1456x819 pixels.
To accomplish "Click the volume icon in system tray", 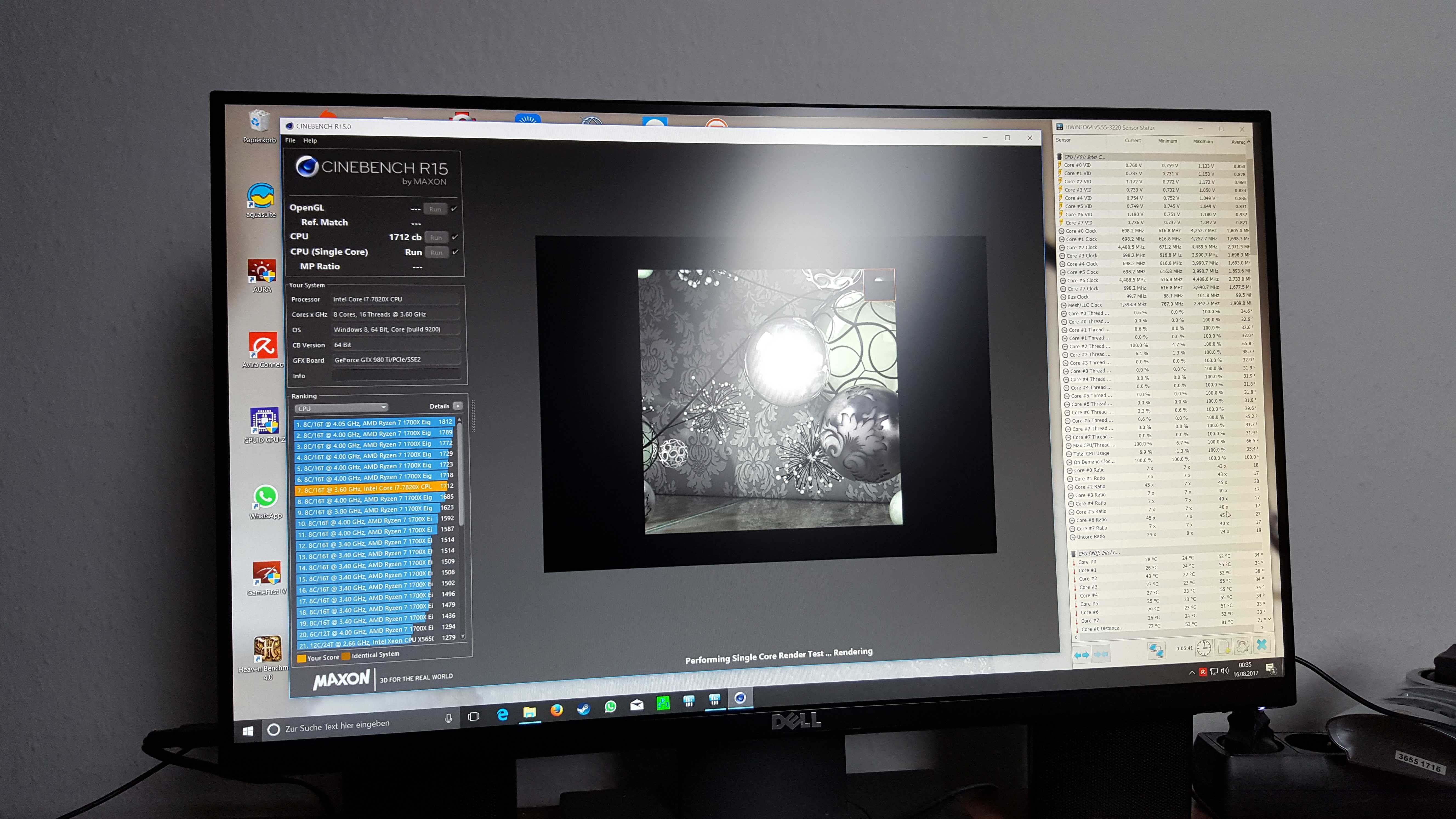I will pos(1225,671).
